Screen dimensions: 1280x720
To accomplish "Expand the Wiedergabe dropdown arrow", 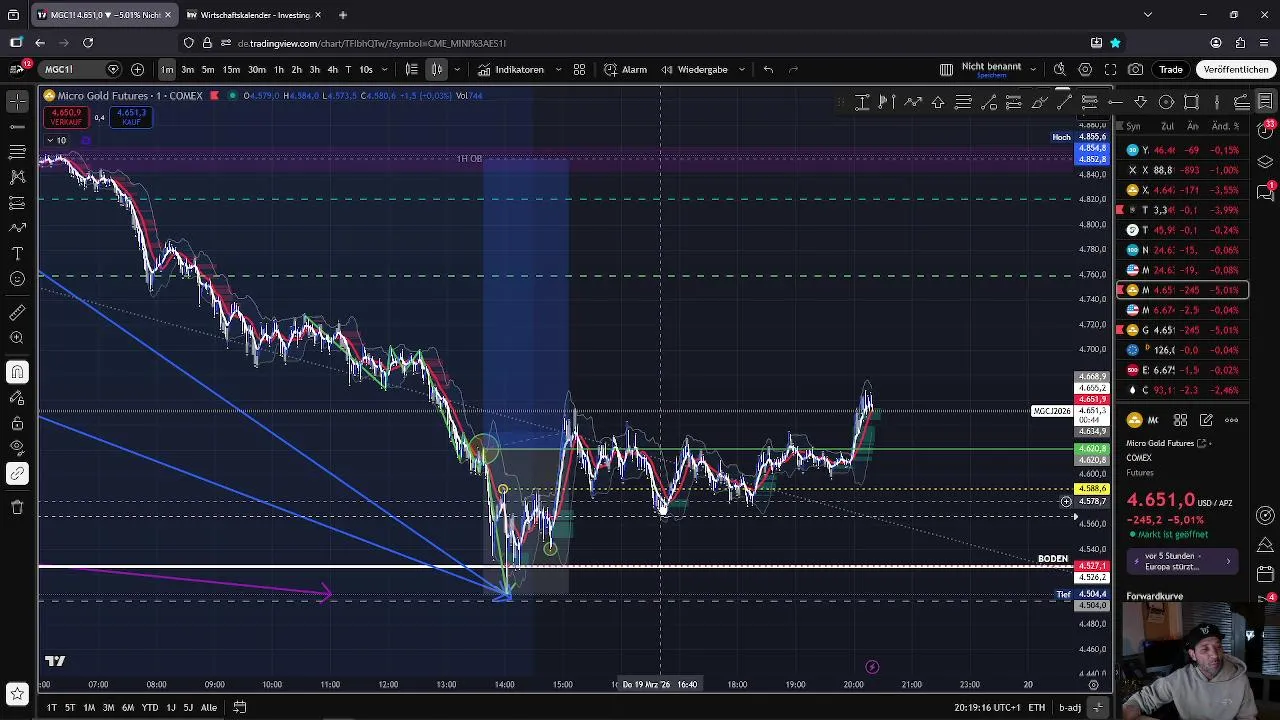I will [x=741, y=69].
